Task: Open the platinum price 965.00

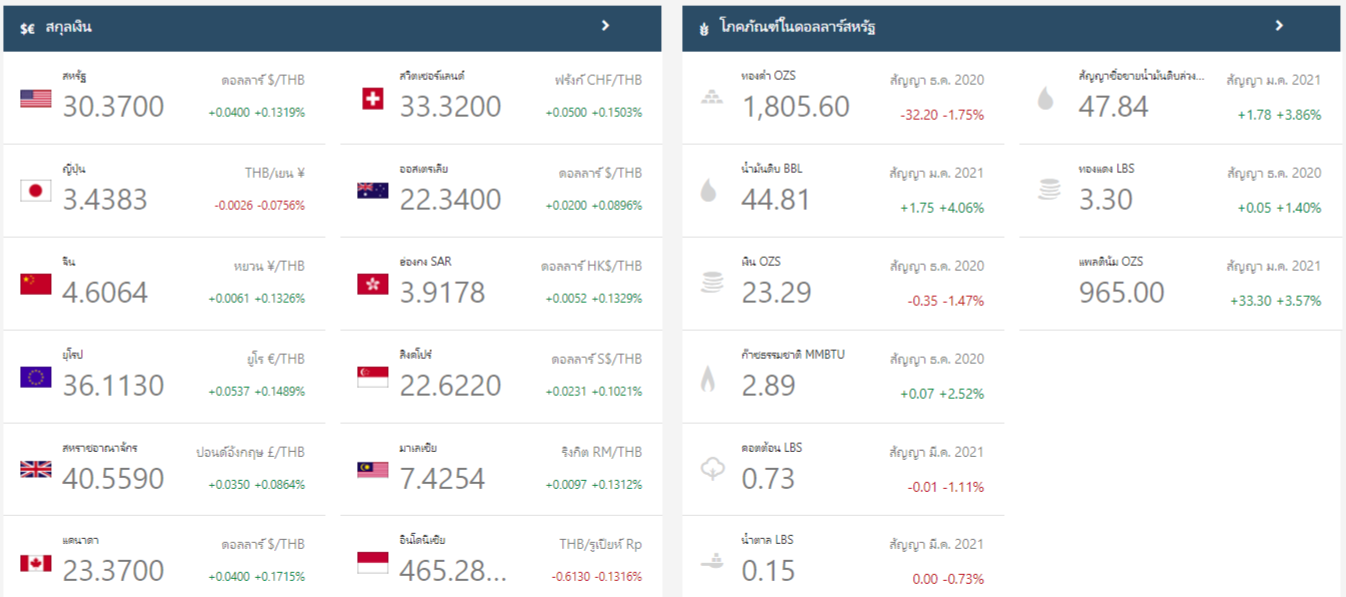Action: pos(1122,292)
